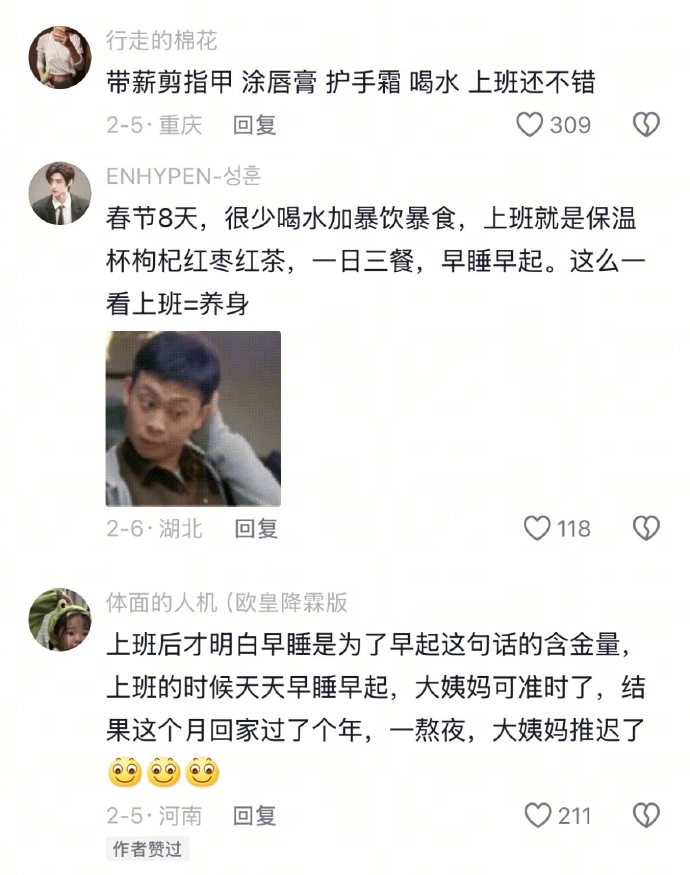The height and width of the screenshot is (875, 690).
Task: Tap broken heart on the 湖北 comment
Action: [x=646, y=528]
